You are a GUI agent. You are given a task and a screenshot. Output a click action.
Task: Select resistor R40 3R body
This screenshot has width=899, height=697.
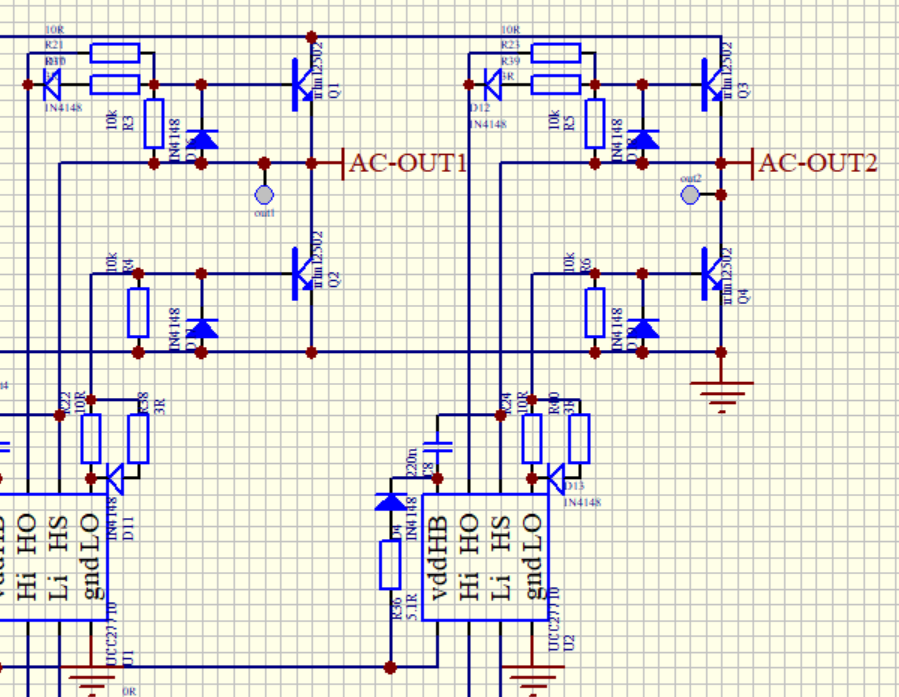579,438
